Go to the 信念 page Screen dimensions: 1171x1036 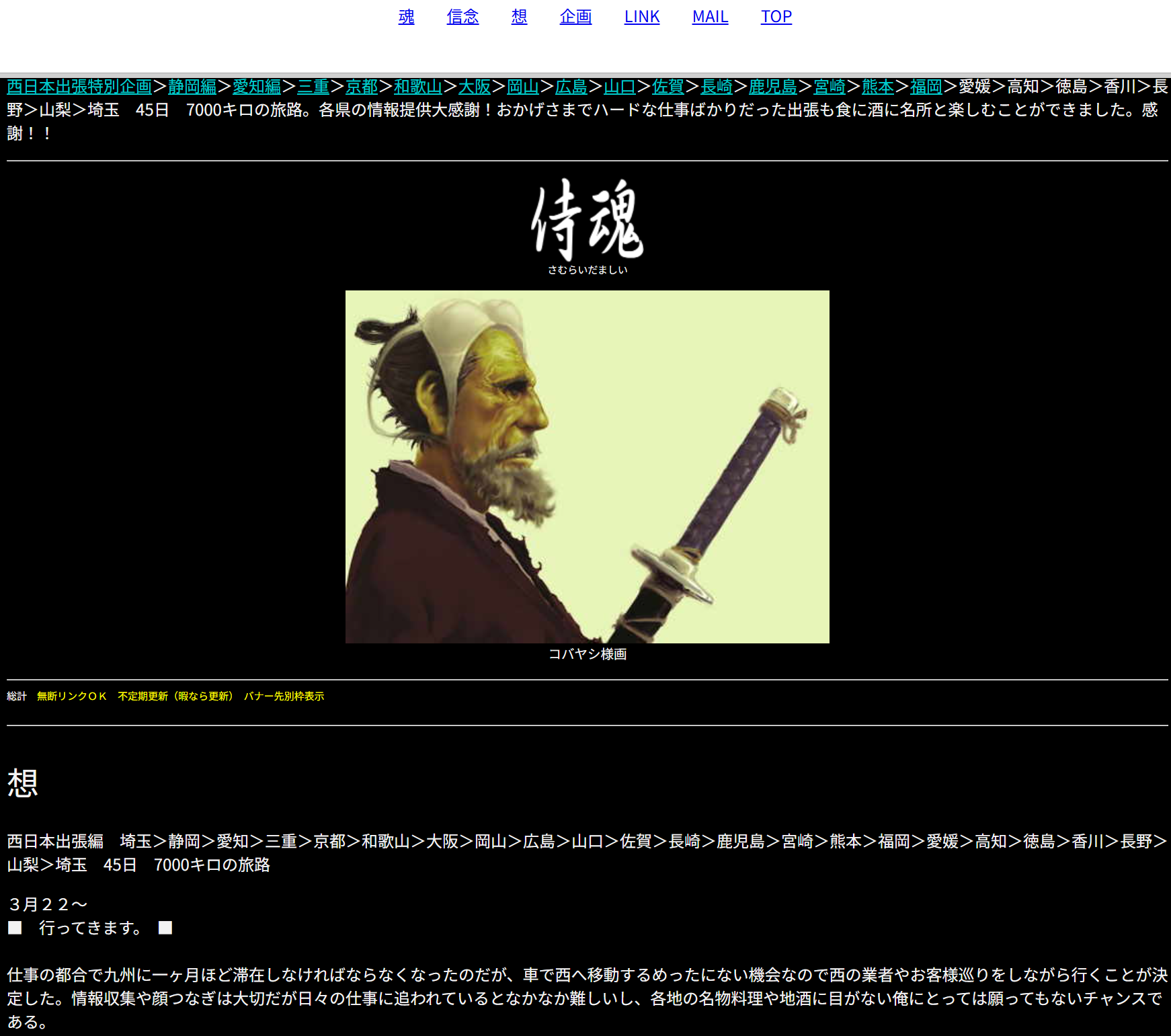pos(462,17)
